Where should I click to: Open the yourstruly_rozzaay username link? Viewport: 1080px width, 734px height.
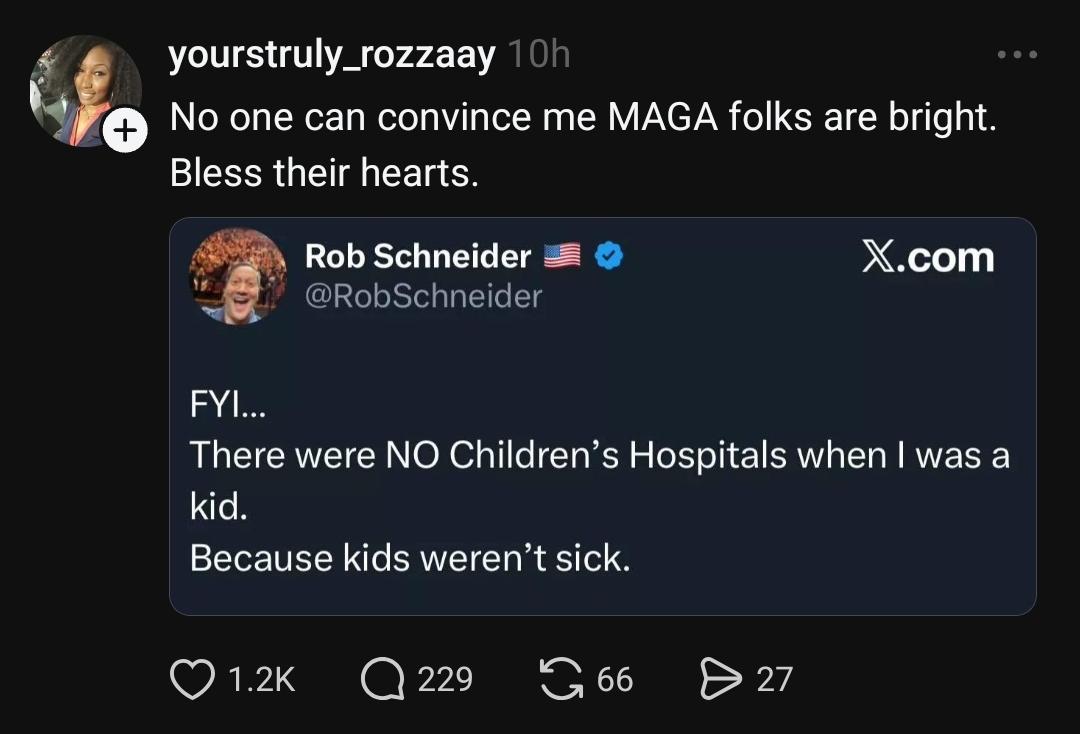332,55
